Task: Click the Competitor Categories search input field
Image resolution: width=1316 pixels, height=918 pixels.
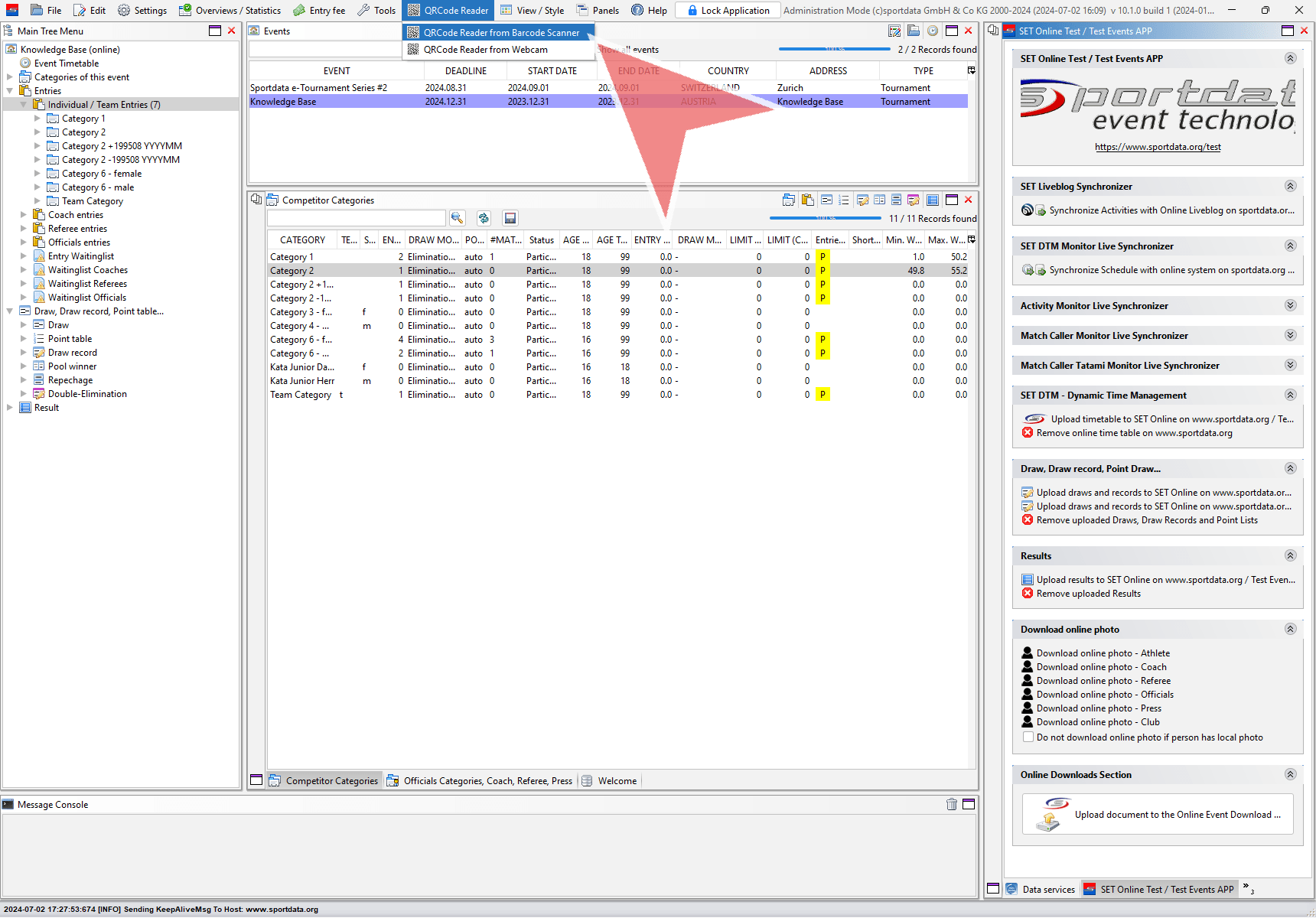Action: coord(356,218)
